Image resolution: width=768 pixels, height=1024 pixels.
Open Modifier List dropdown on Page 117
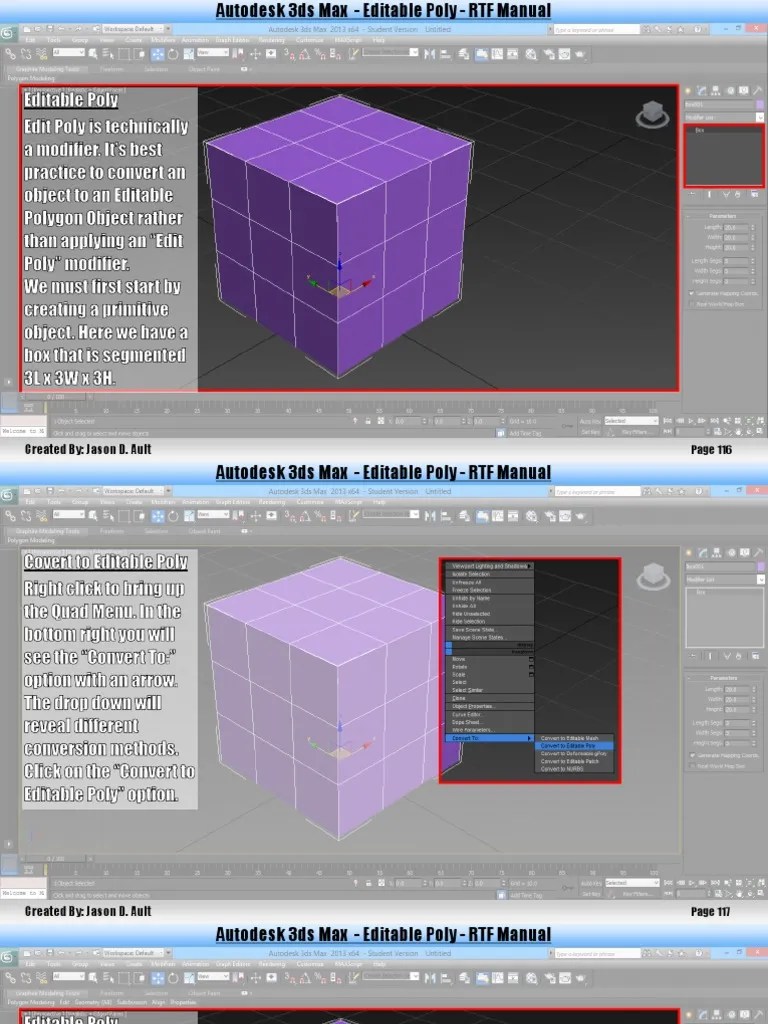pos(724,579)
